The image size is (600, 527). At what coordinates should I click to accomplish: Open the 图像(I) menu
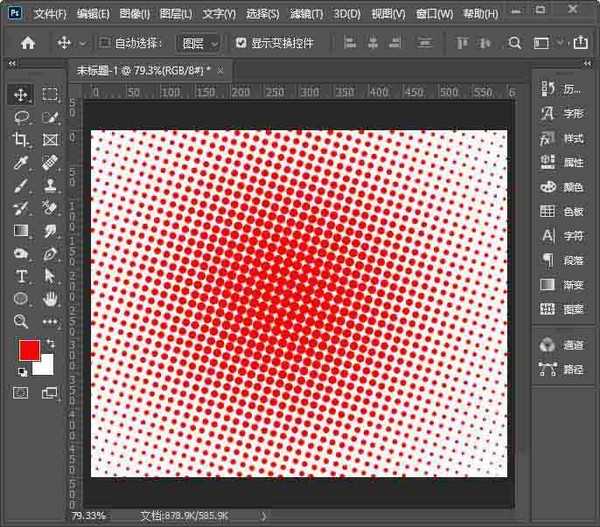pyautogui.click(x=135, y=14)
